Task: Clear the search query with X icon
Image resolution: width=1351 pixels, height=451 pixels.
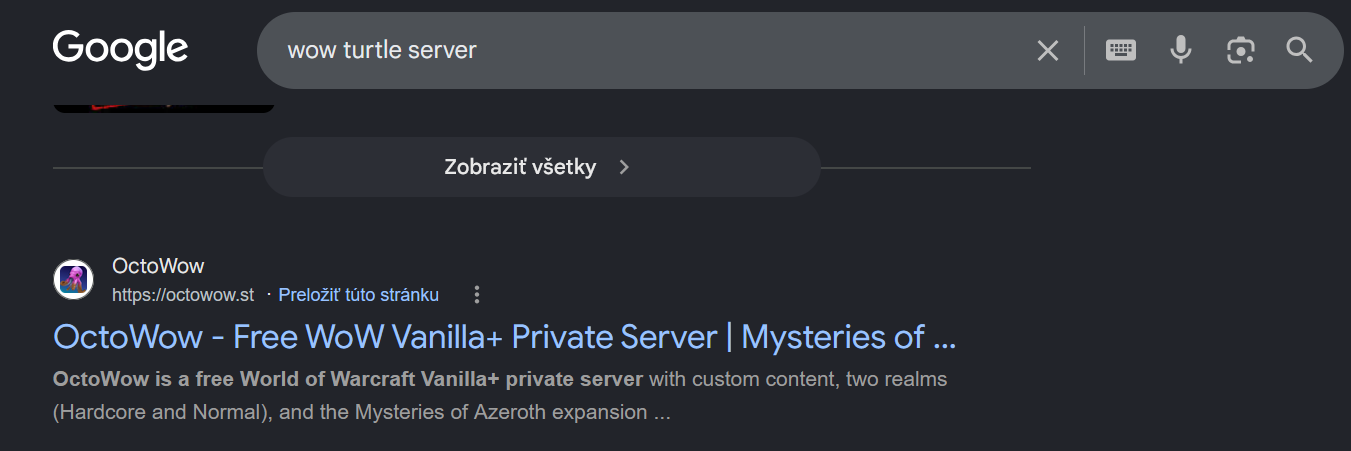Action: coord(1047,50)
